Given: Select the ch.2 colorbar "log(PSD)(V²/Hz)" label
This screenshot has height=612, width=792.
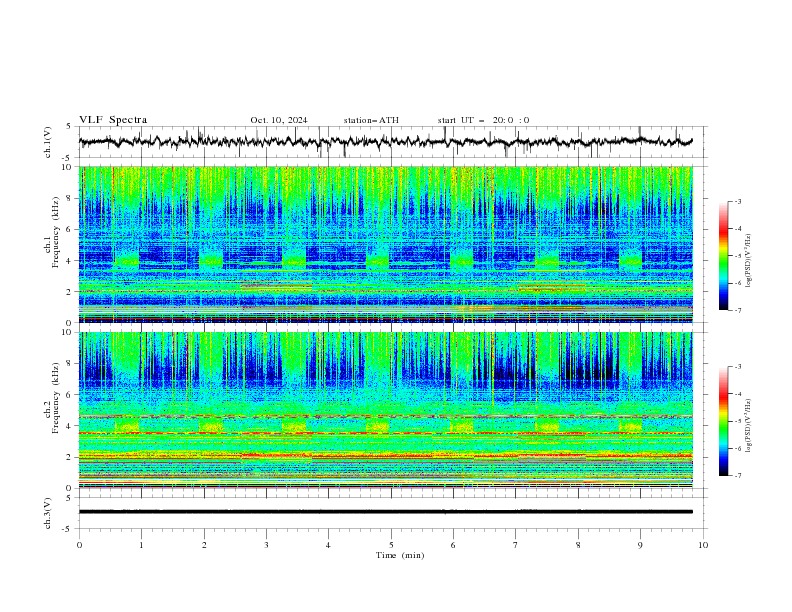Looking at the screenshot, I should 749,426.
